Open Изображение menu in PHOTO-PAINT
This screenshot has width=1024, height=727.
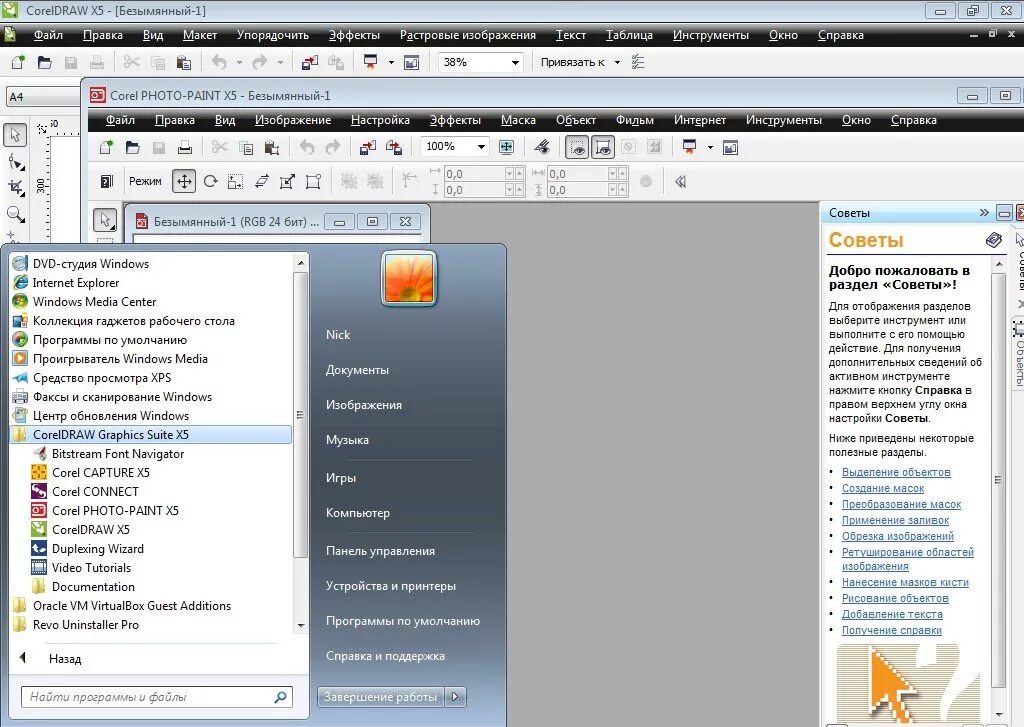tap(293, 120)
